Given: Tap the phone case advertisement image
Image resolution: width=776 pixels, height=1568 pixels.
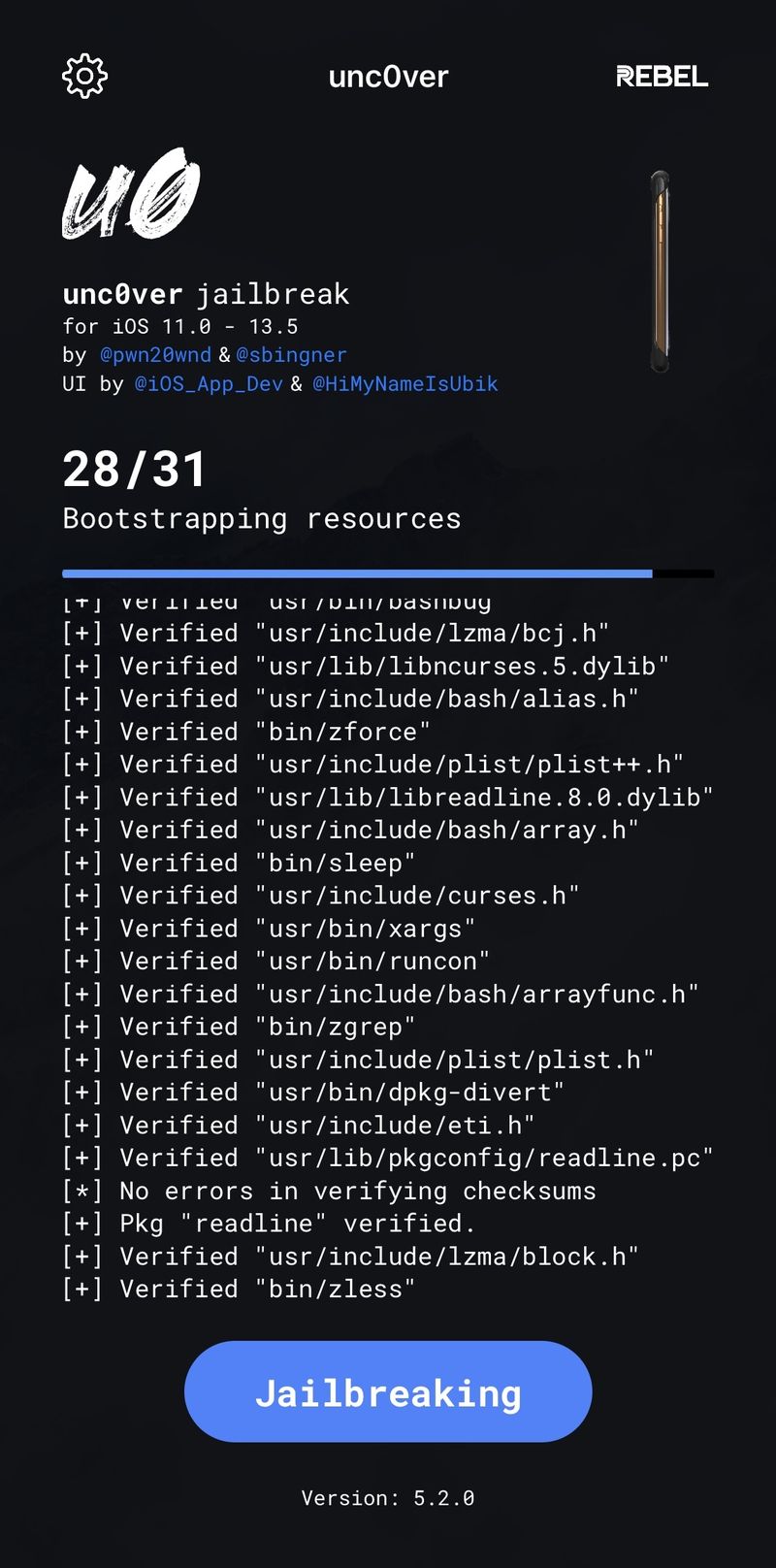Looking at the screenshot, I should click(x=661, y=272).
